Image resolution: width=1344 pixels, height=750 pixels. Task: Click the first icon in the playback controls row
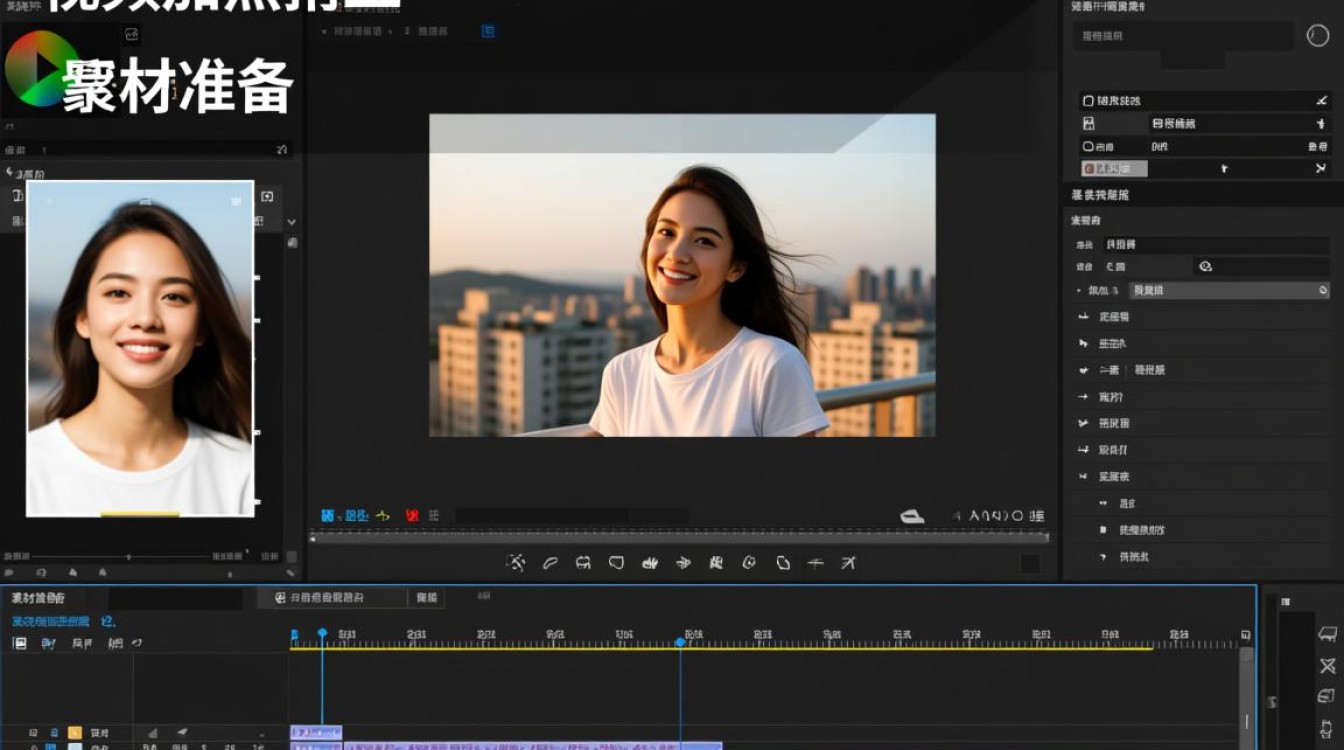(x=516, y=563)
